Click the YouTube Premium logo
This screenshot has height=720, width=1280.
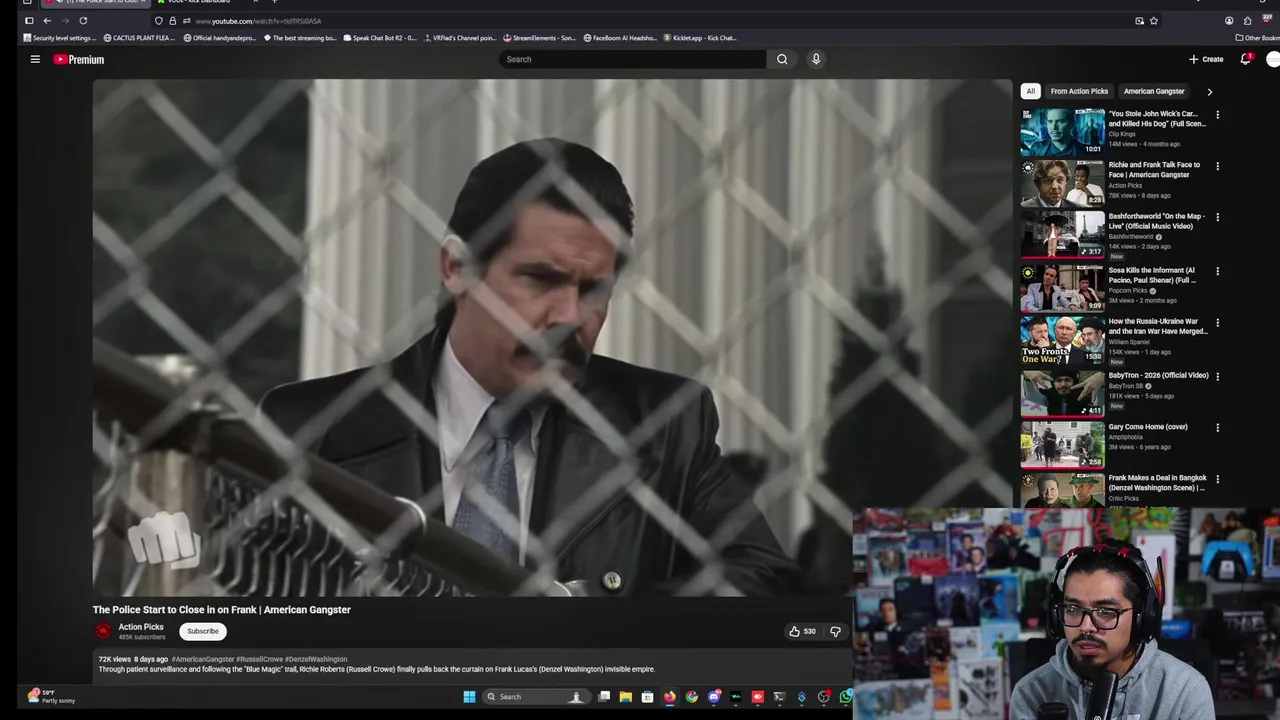click(x=79, y=59)
